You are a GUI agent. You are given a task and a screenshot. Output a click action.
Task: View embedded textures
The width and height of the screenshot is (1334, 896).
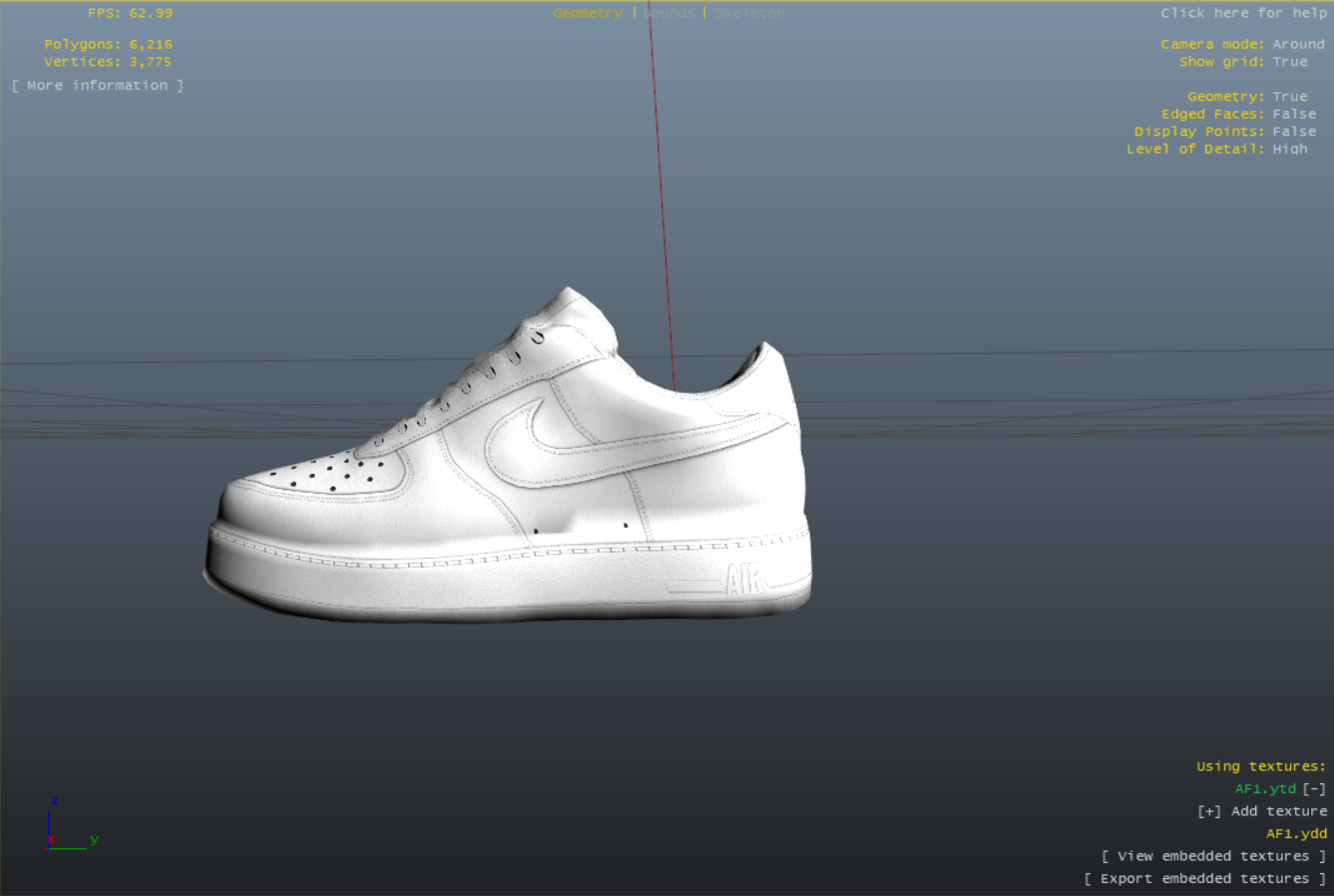point(1213,856)
